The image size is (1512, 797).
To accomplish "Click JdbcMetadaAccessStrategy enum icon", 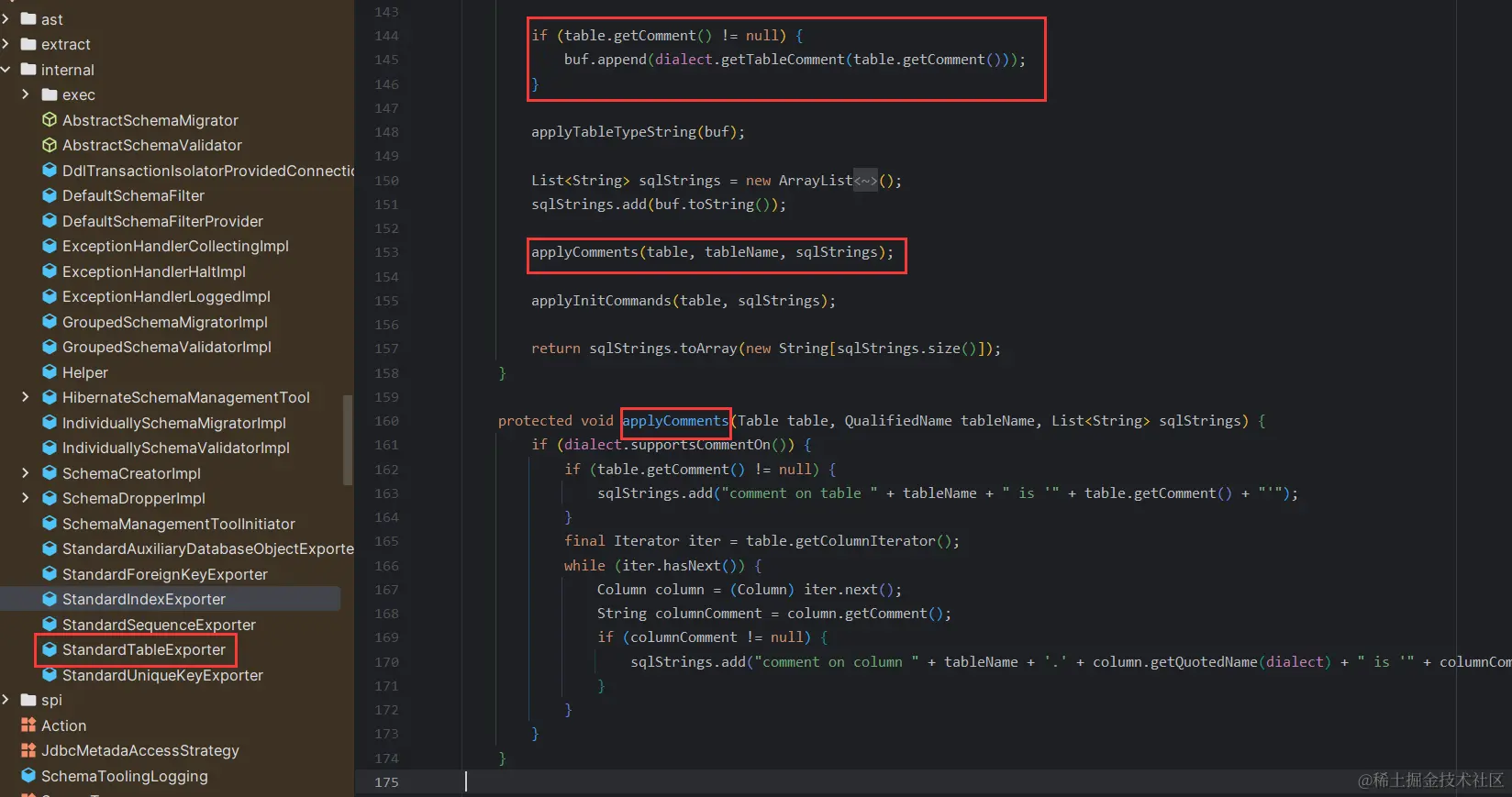I will [28, 750].
